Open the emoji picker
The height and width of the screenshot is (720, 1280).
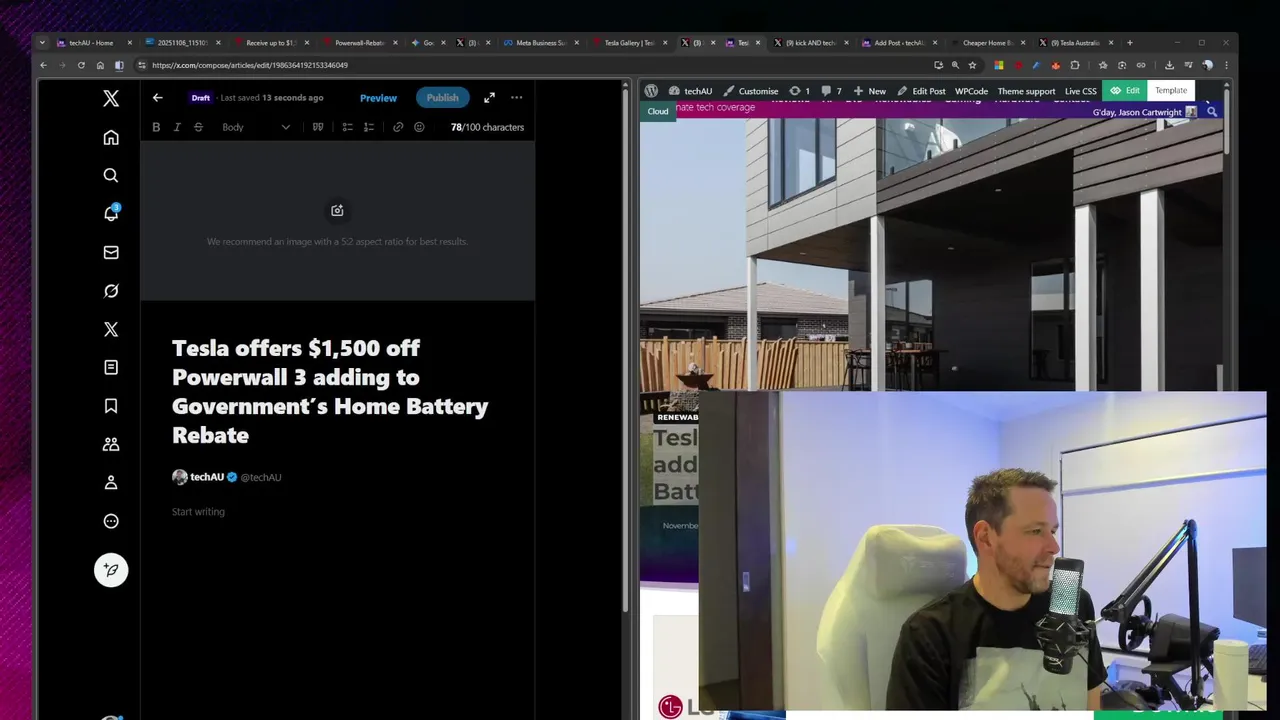pyautogui.click(x=419, y=127)
